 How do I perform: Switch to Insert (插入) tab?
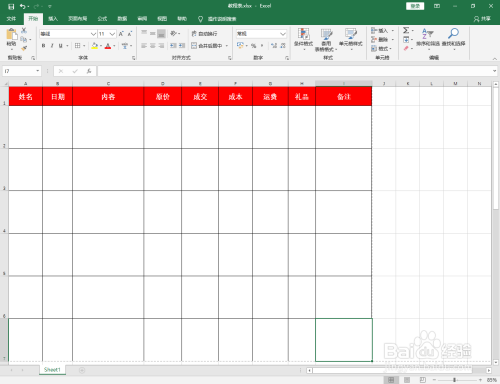coord(53,19)
